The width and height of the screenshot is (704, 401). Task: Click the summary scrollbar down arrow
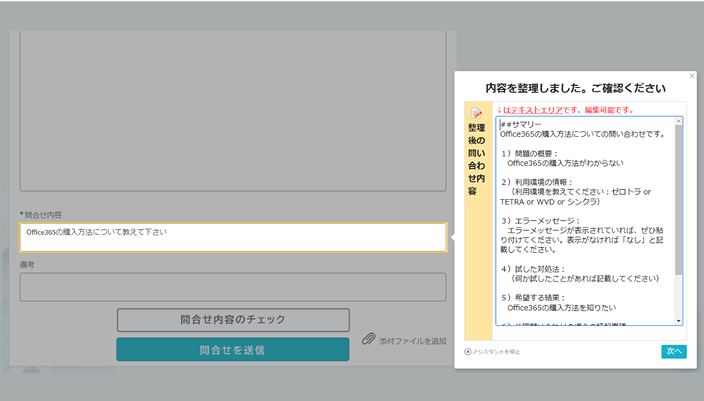(x=679, y=320)
